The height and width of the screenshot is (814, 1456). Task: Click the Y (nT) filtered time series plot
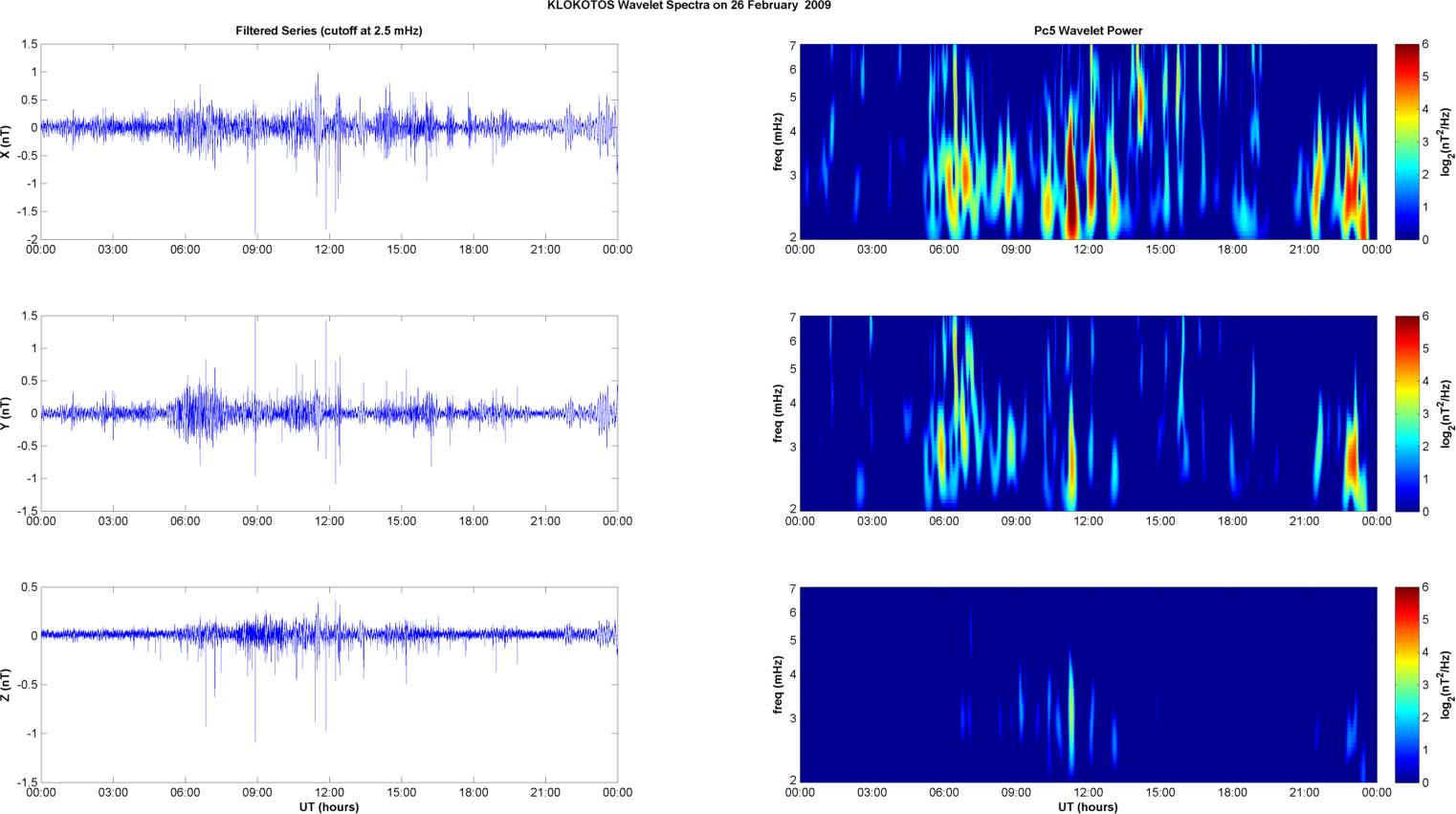(329, 413)
